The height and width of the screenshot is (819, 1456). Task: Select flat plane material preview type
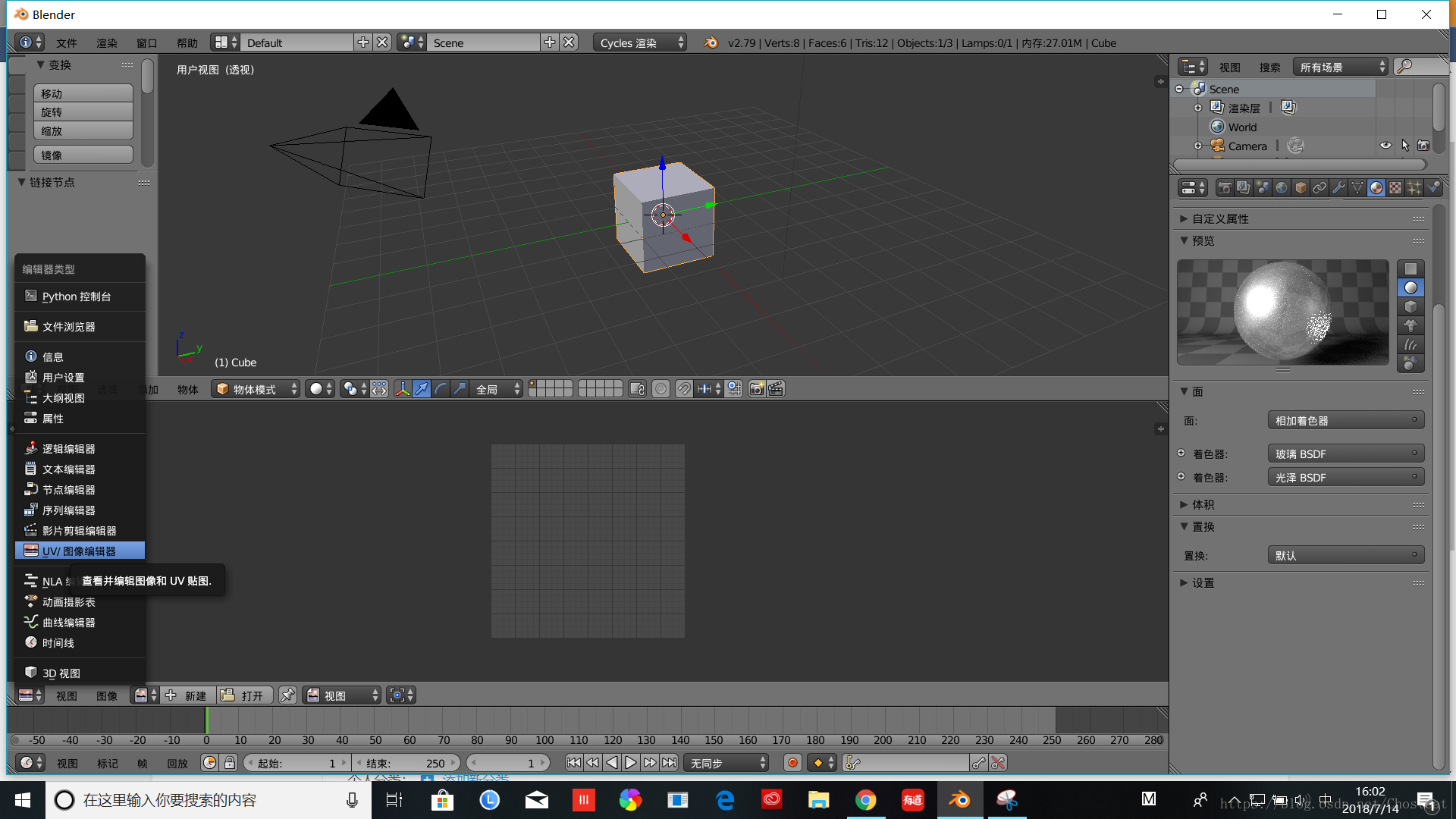pos(1410,268)
